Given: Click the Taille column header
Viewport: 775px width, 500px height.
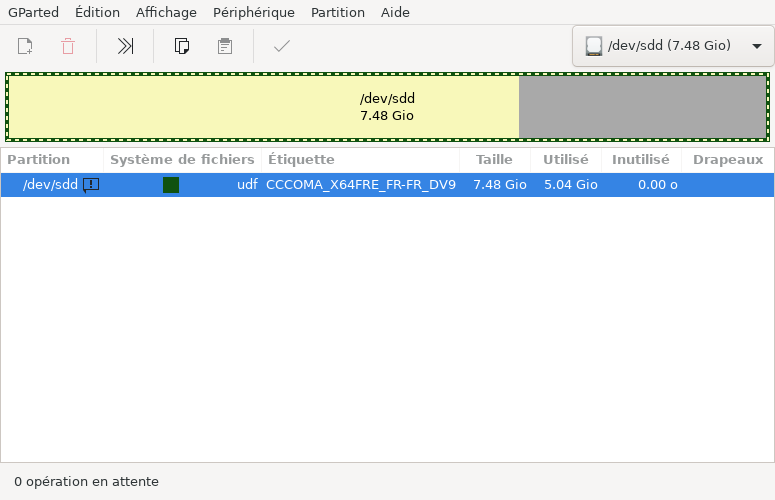Looking at the screenshot, I should click(x=494, y=159).
